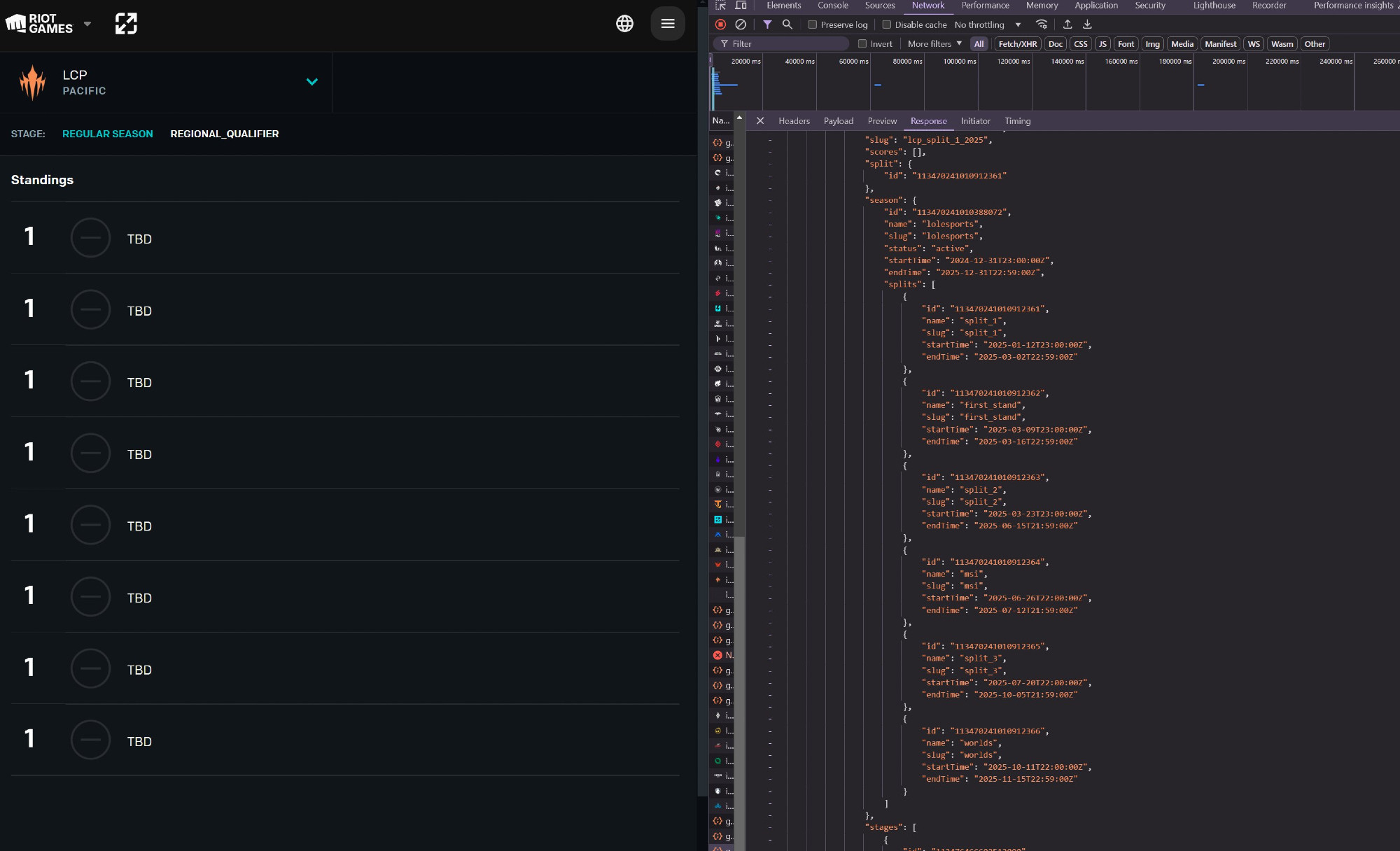Stop recording the network log
1400x851 pixels.
720,24
